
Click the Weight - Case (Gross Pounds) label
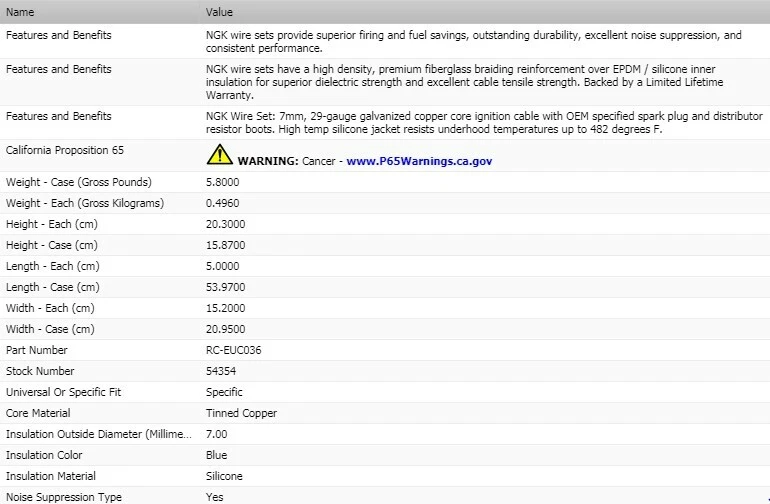pos(79,182)
